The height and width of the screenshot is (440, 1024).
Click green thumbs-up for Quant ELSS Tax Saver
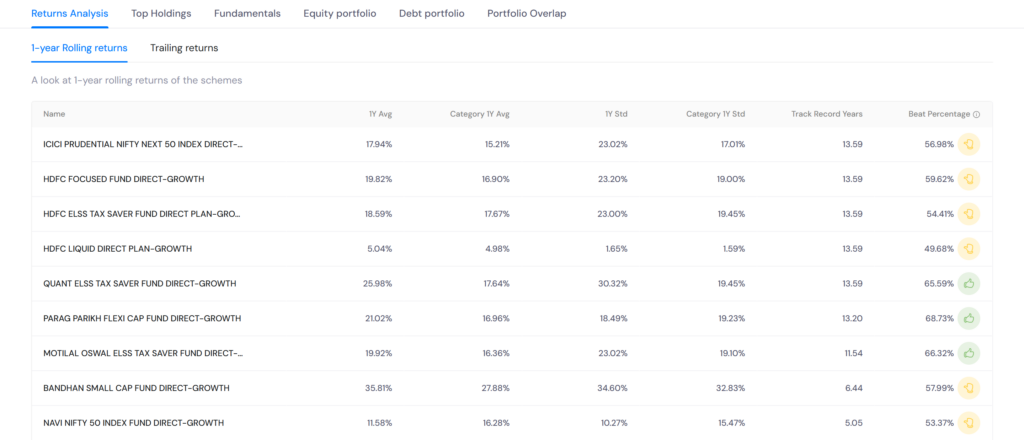coord(969,283)
